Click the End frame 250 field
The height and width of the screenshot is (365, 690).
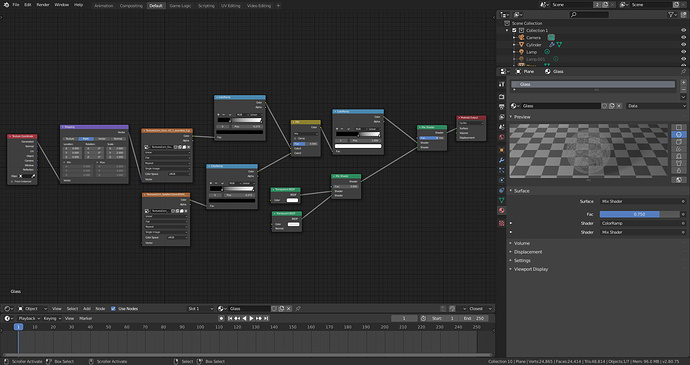[x=473, y=318]
